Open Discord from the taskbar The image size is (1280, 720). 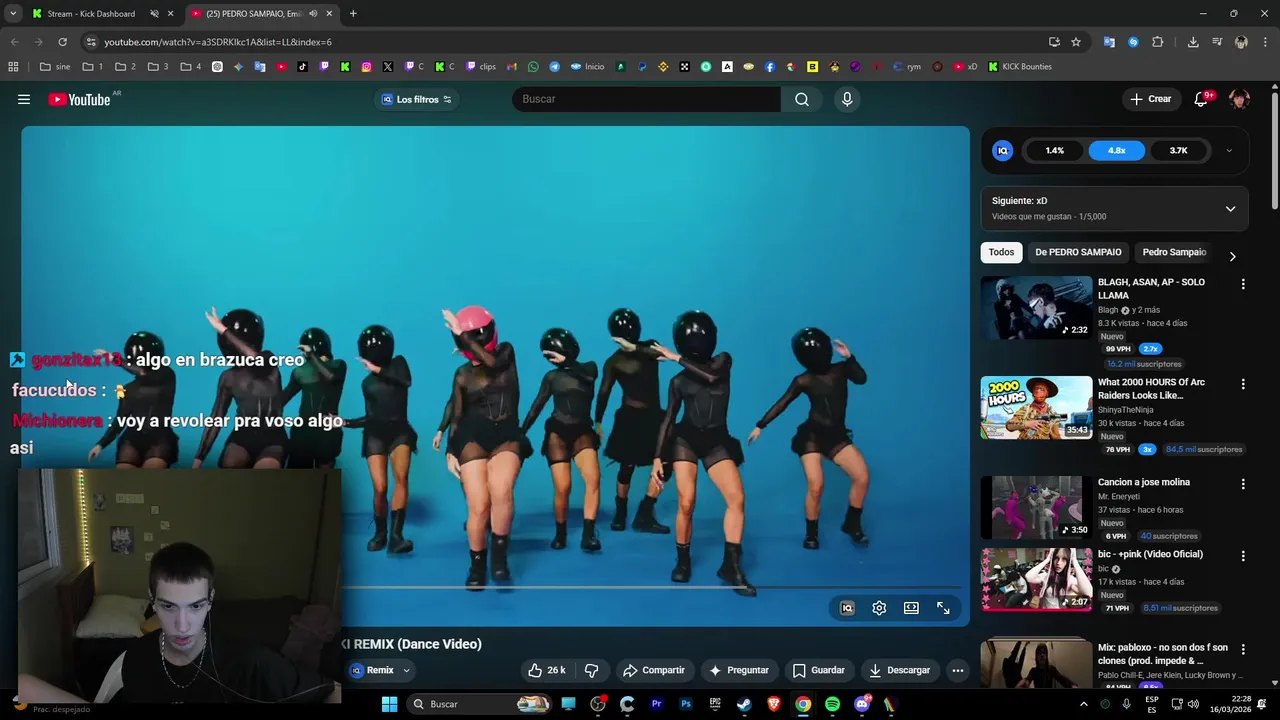[862, 704]
